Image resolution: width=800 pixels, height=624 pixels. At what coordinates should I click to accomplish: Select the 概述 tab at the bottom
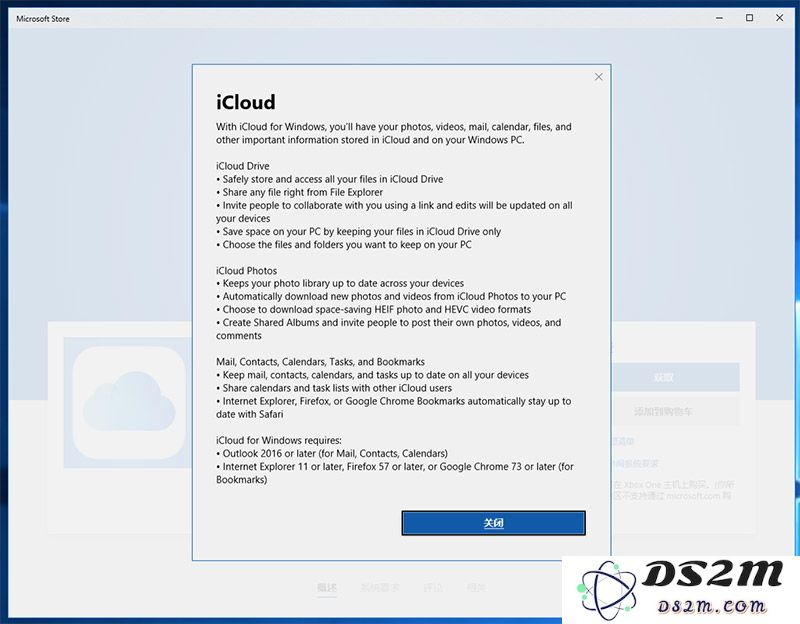click(327, 588)
